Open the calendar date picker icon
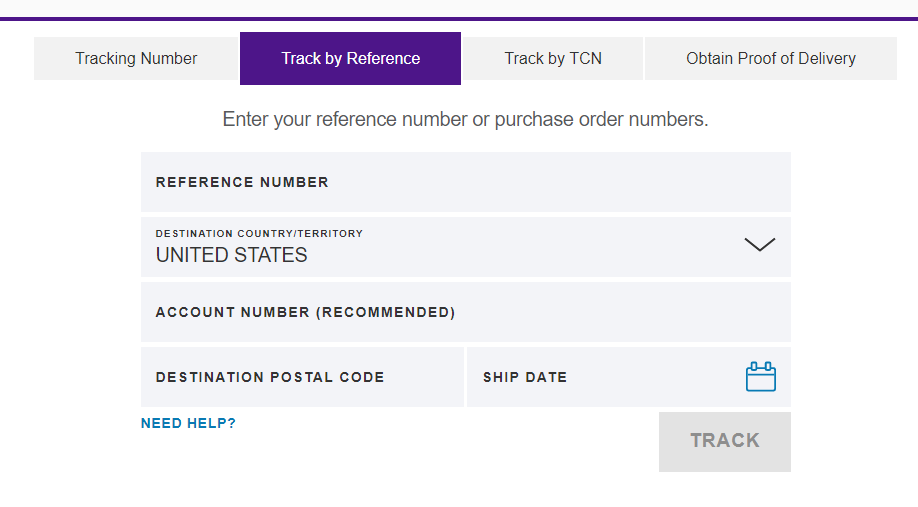This screenshot has width=918, height=507. (x=760, y=377)
